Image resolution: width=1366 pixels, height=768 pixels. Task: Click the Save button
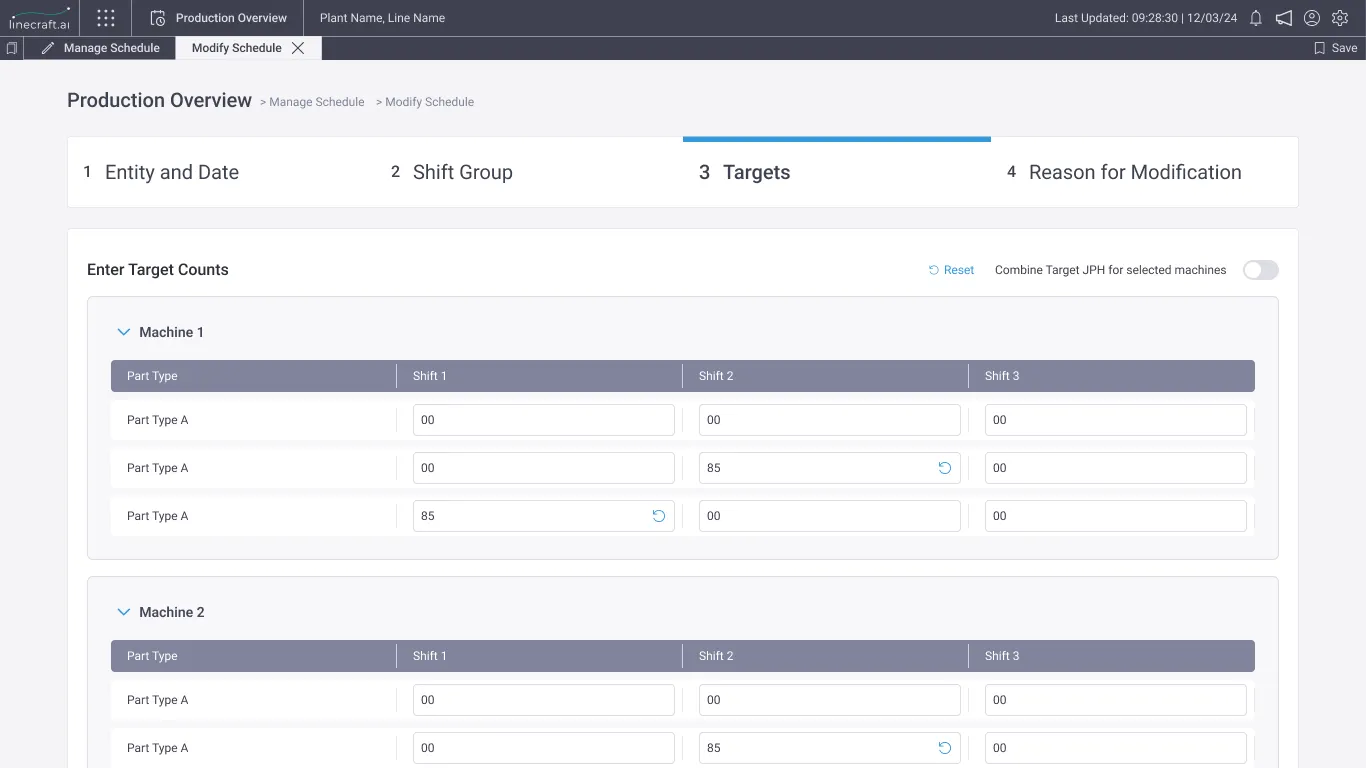point(1336,48)
